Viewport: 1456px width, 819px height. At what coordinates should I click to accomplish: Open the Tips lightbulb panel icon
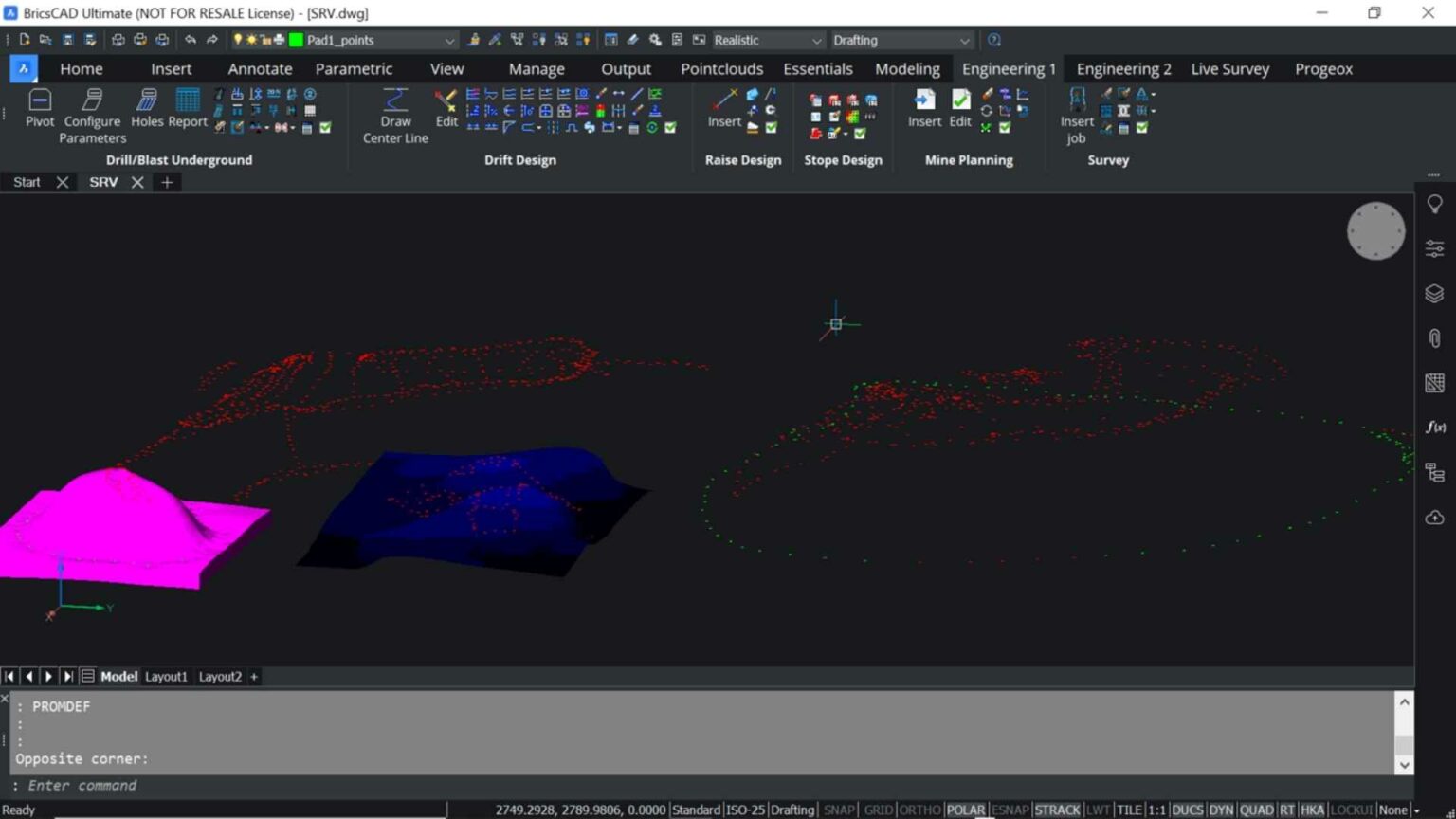1434,205
